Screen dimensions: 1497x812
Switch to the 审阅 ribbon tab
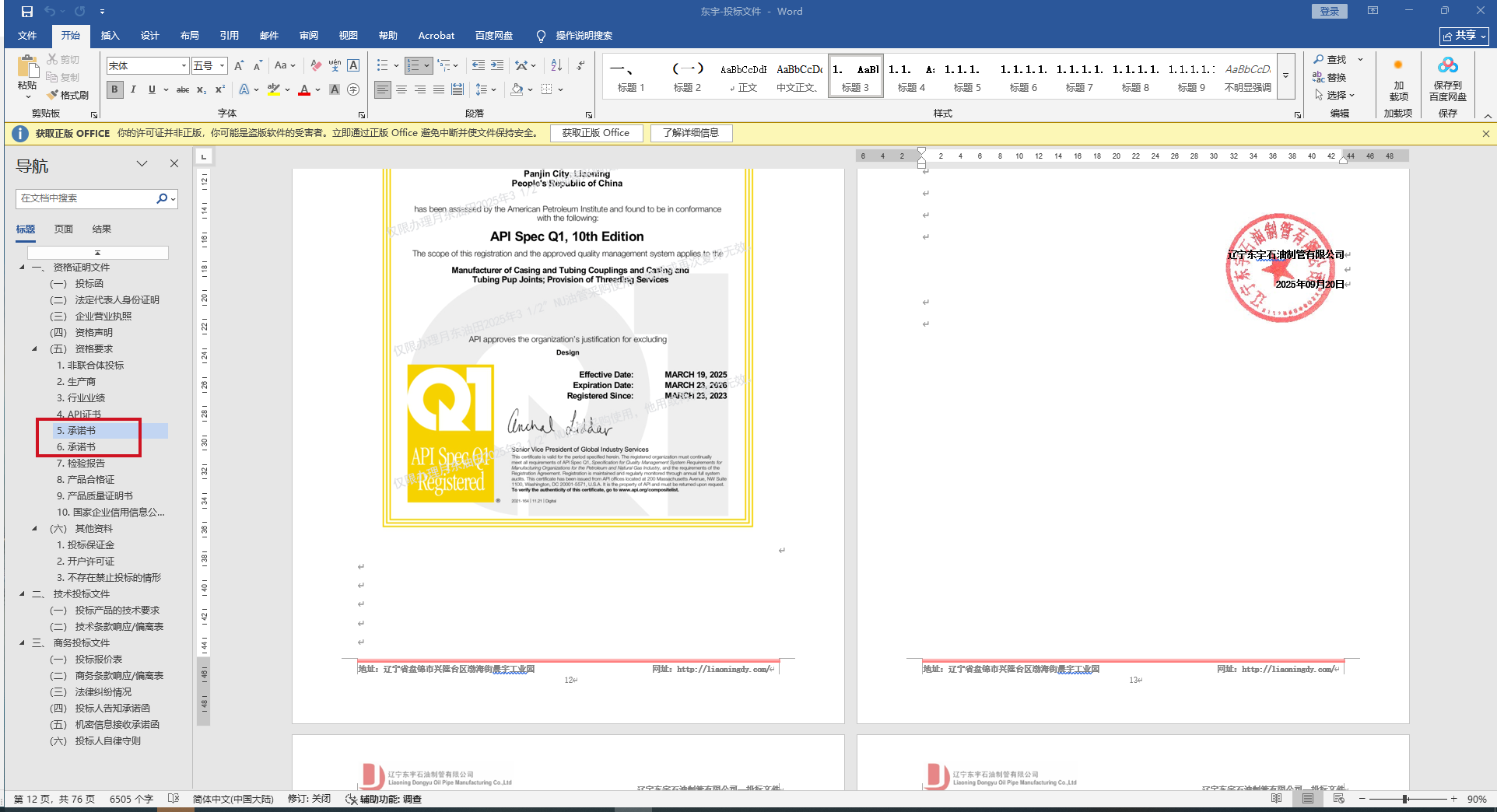pyautogui.click(x=309, y=36)
